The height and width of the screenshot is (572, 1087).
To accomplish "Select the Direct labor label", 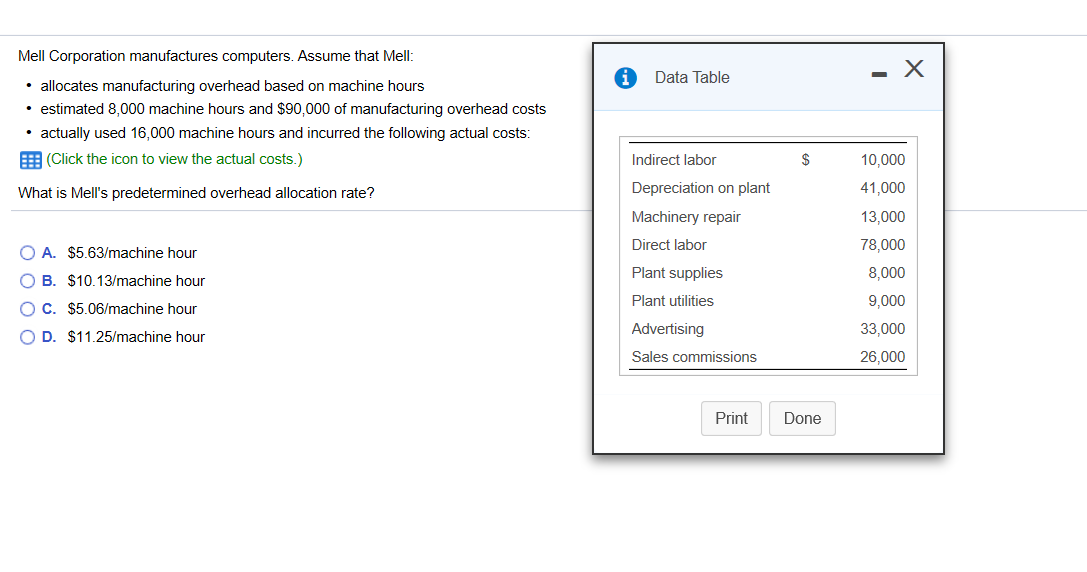I will coord(668,245).
